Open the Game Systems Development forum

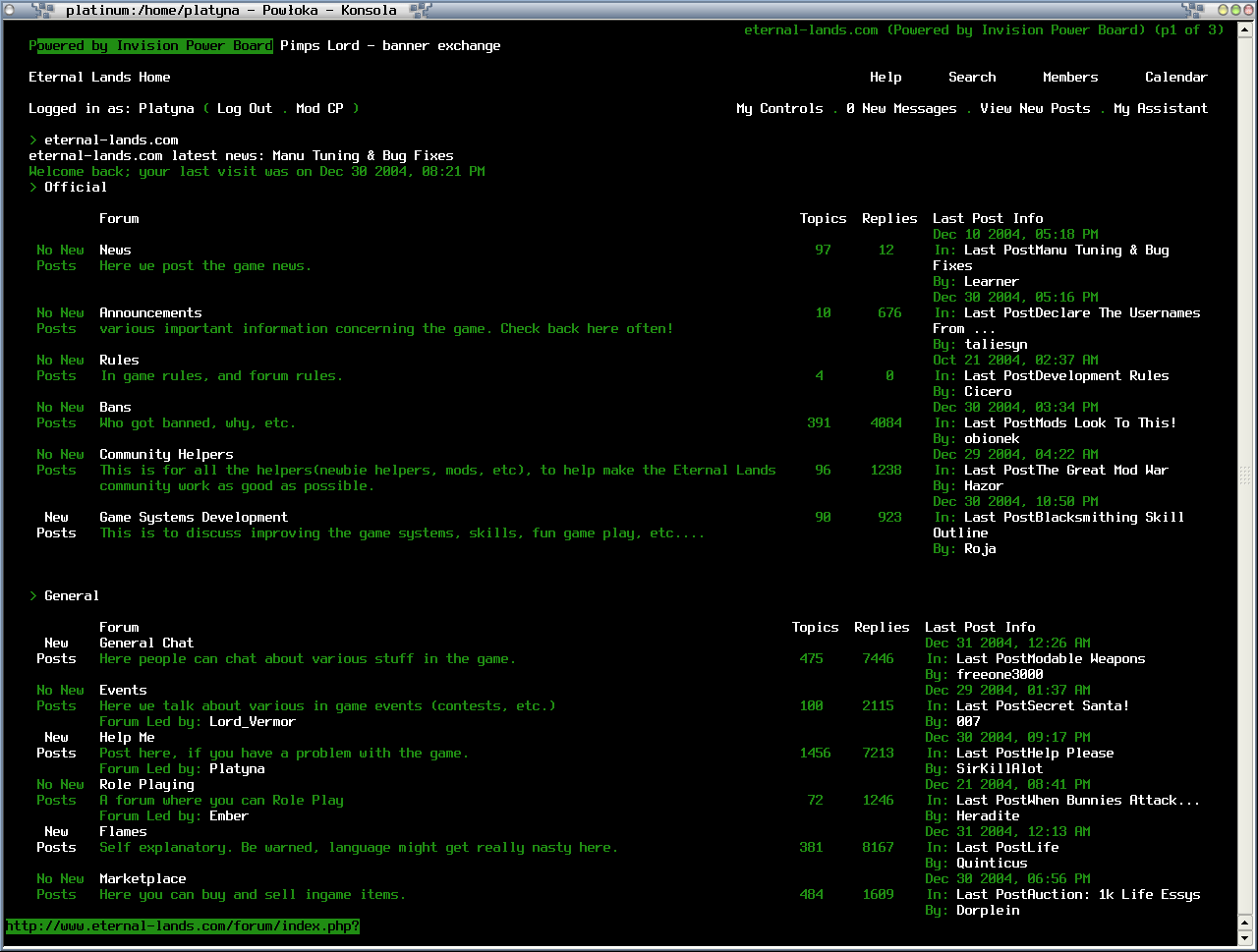click(194, 517)
